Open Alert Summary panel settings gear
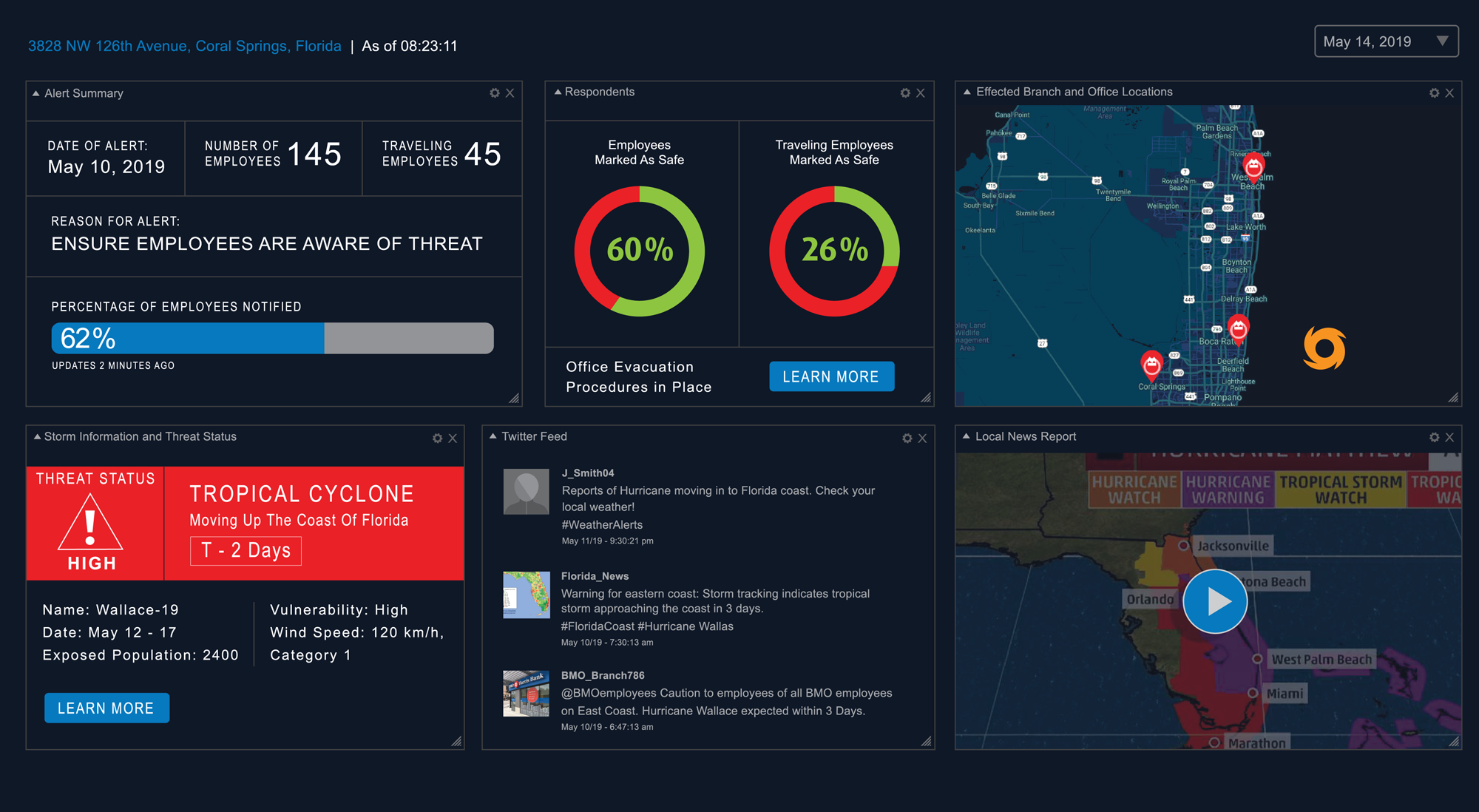 (x=495, y=93)
